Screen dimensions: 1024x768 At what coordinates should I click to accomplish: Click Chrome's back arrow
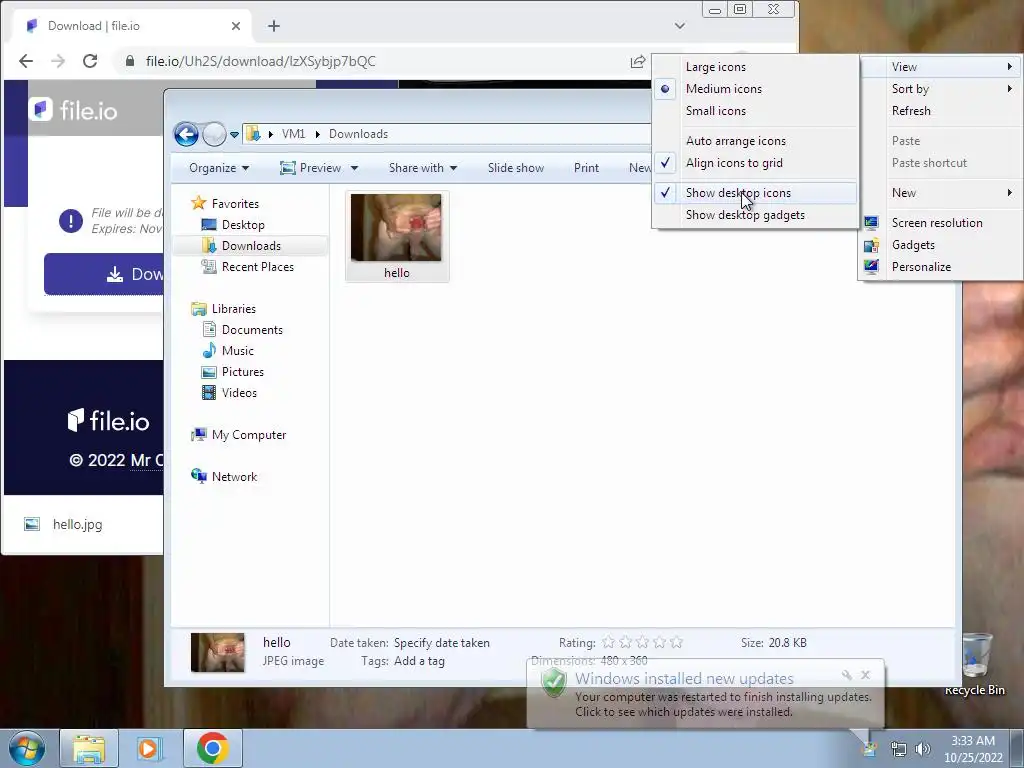pos(25,61)
